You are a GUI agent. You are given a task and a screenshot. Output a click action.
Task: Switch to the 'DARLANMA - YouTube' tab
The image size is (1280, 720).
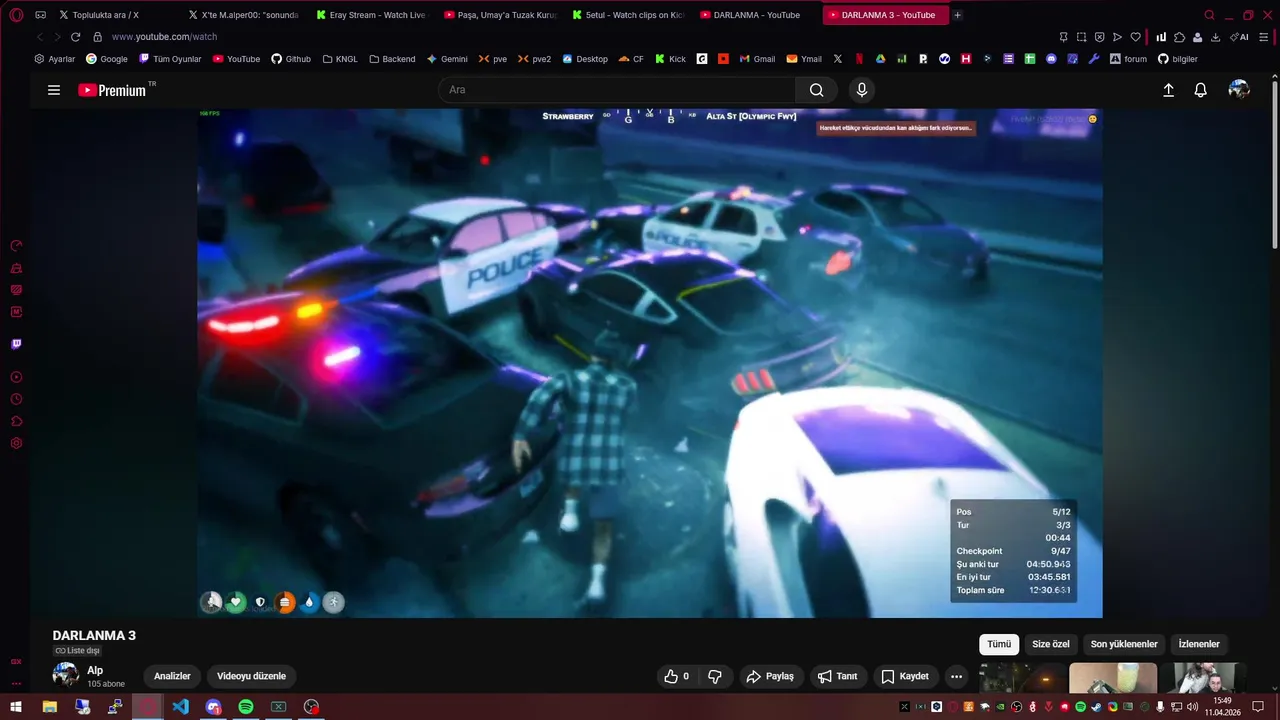[x=755, y=15]
